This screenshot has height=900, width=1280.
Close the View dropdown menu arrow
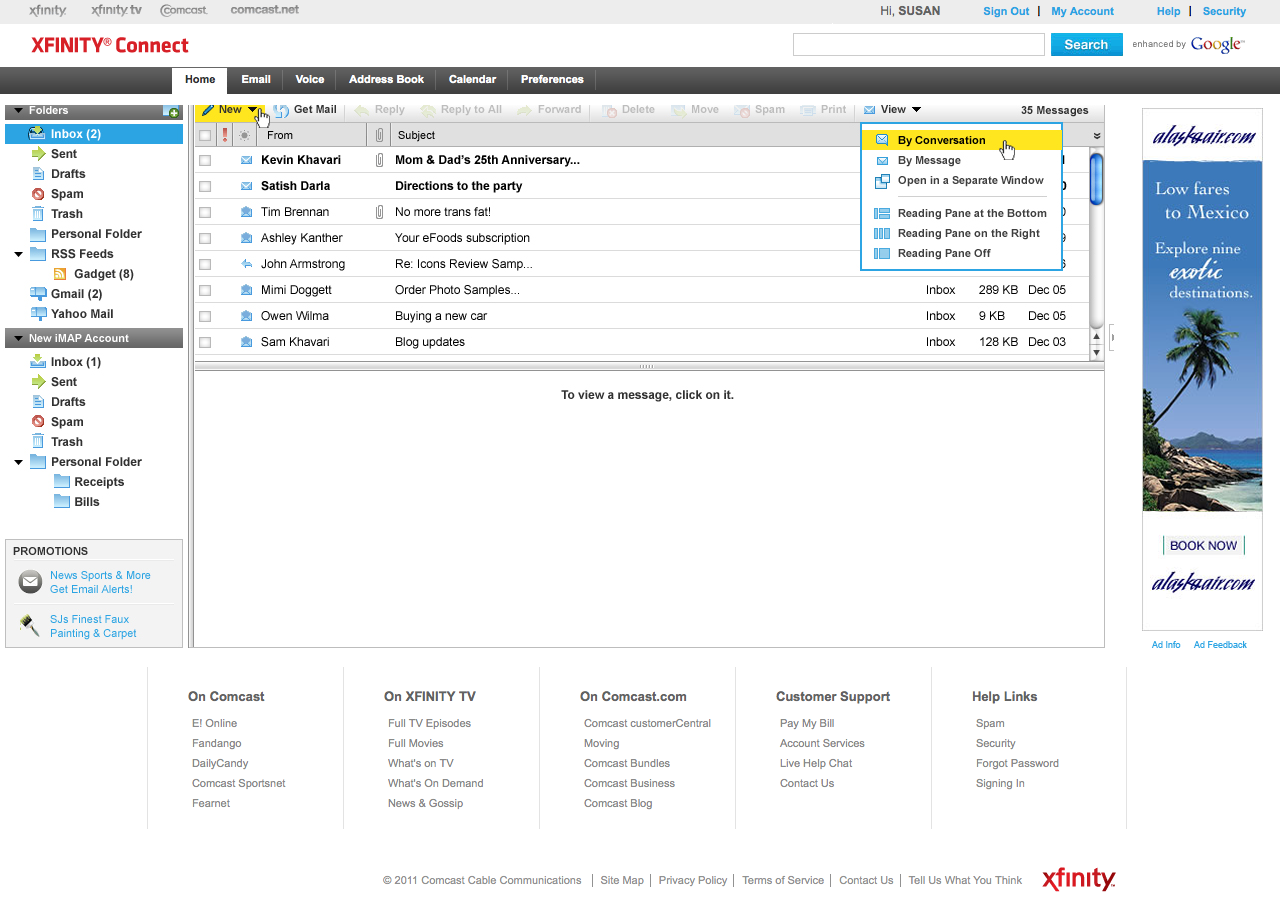916,110
